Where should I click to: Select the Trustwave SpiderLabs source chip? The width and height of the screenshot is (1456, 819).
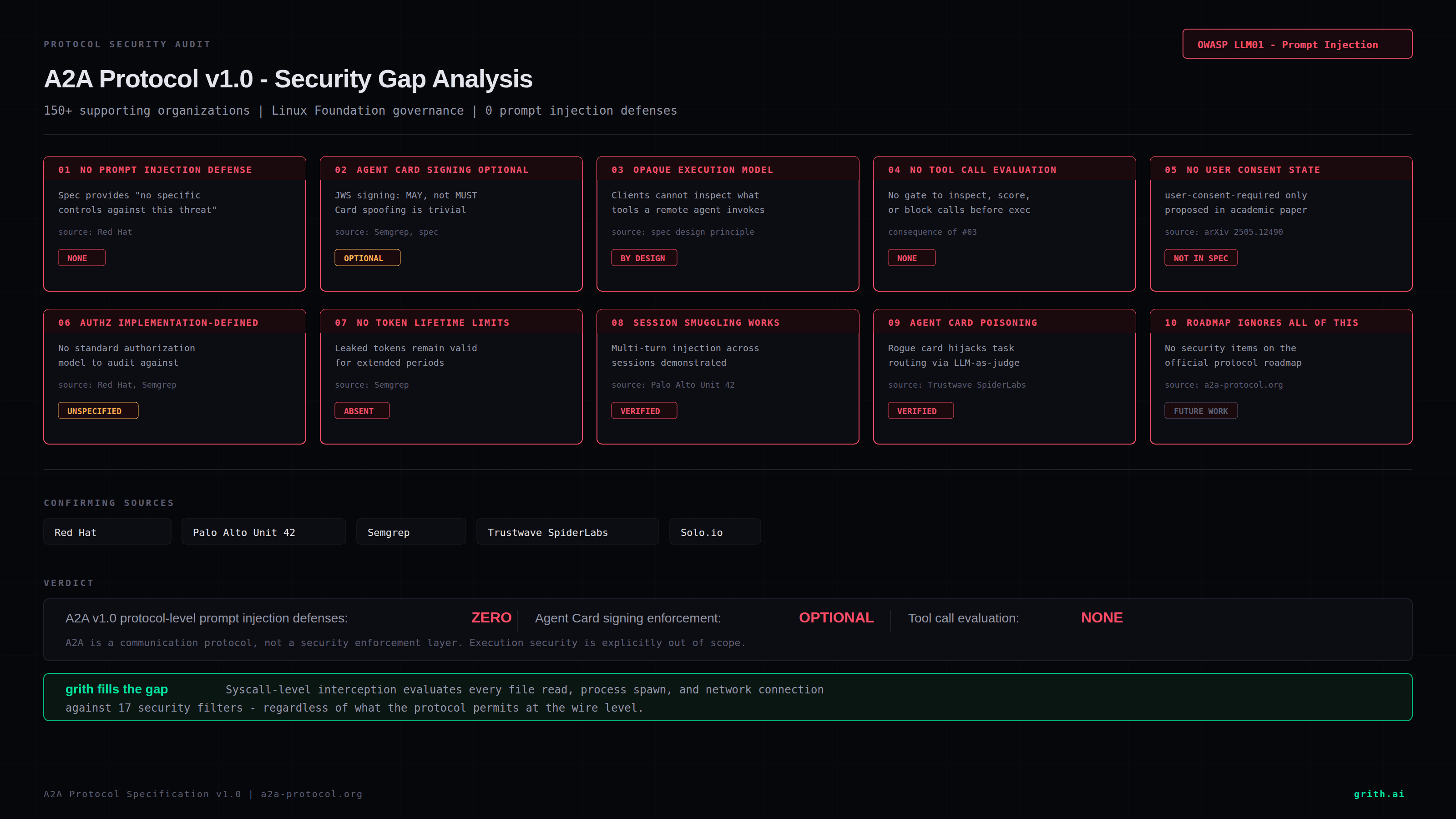[567, 531]
